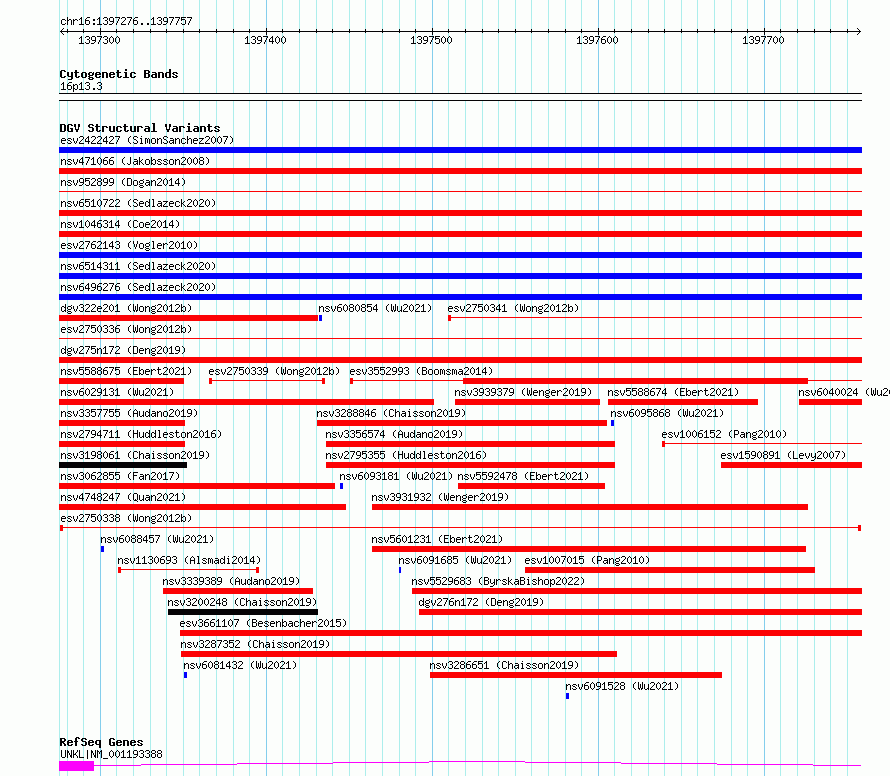The image size is (890, 776).
Task: Click nsv6496276 (Sedlazeck2020) label
Action: tap(138, 287)
